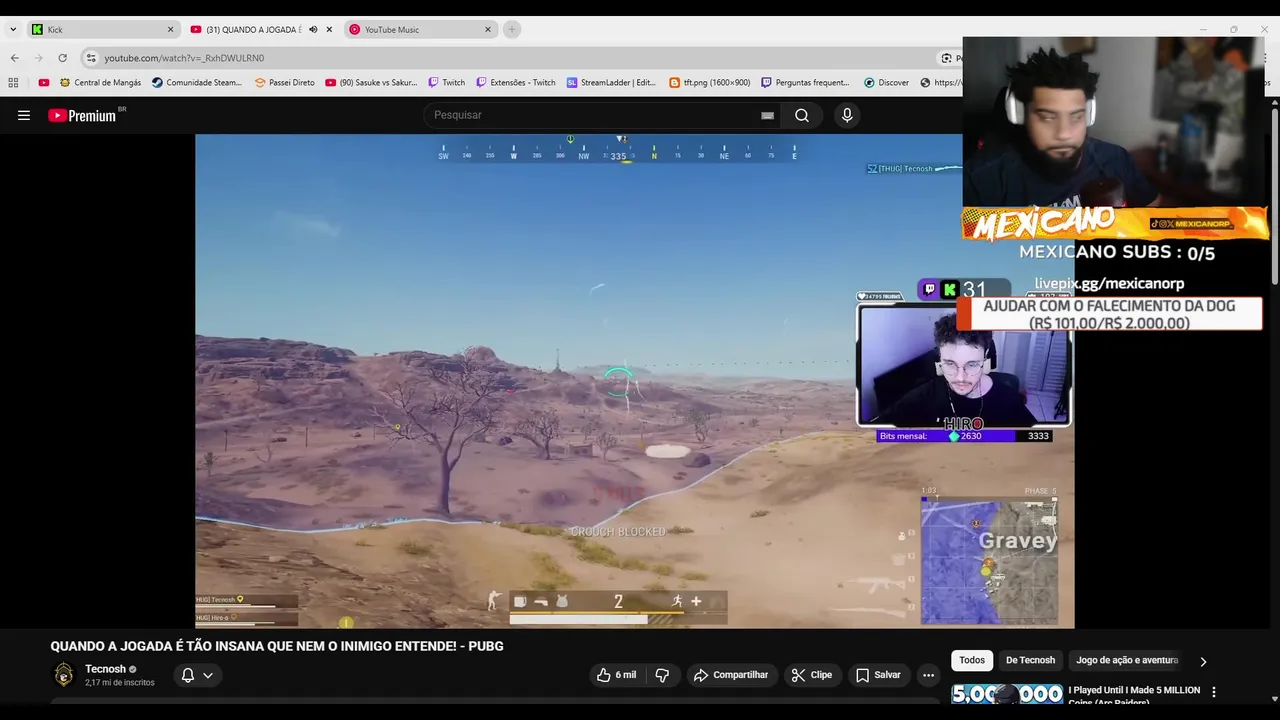
Task: Open the YouTube icon-only bookmark
Action: tap(43, 83)
